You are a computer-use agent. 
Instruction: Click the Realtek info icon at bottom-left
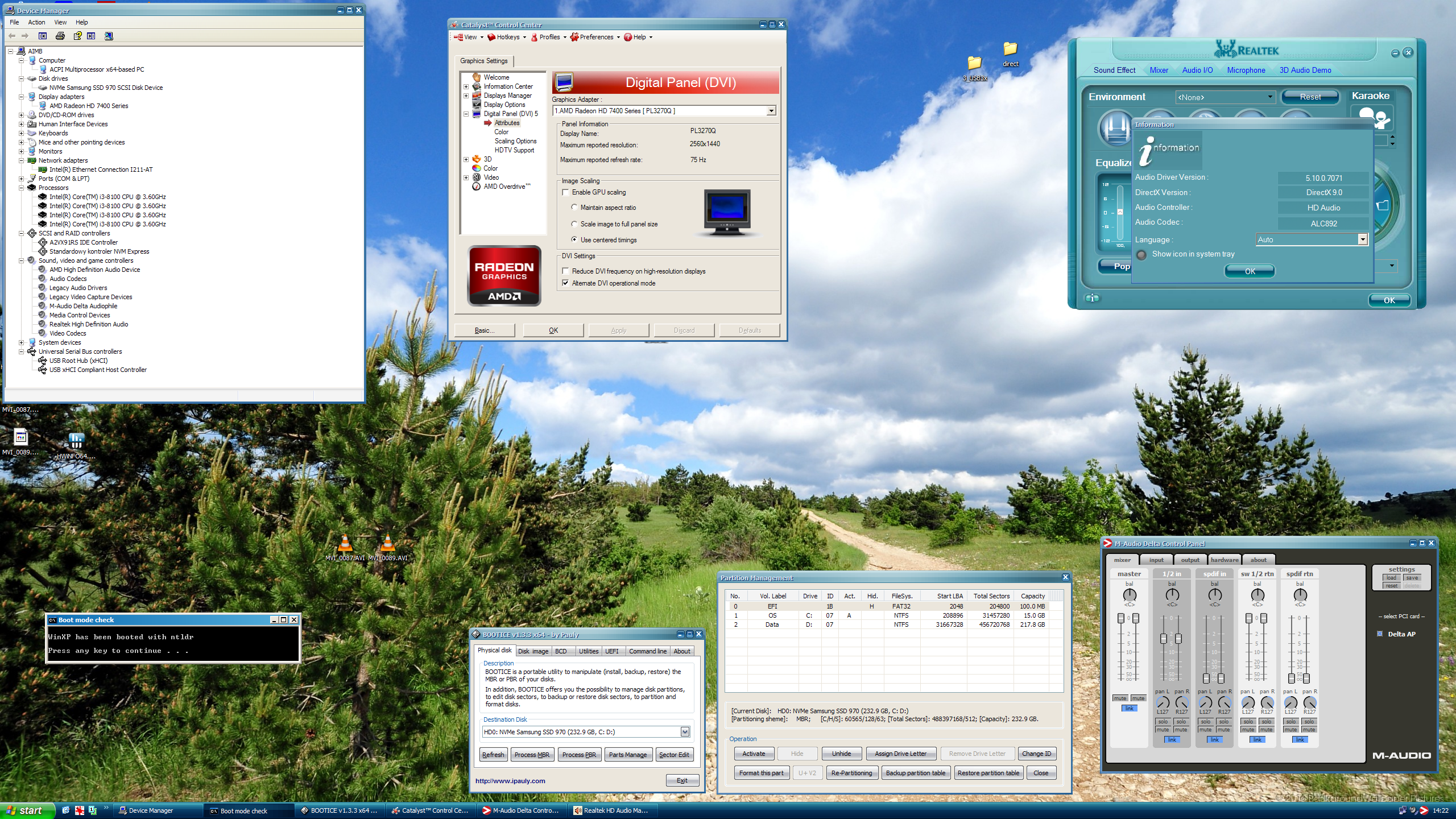click(x=1092, y=298)
